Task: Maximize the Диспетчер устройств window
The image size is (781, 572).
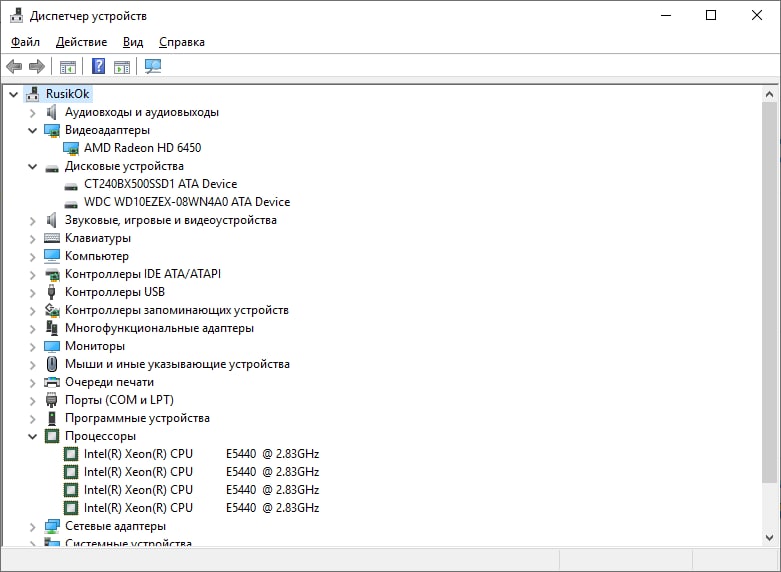Action: 711,15
